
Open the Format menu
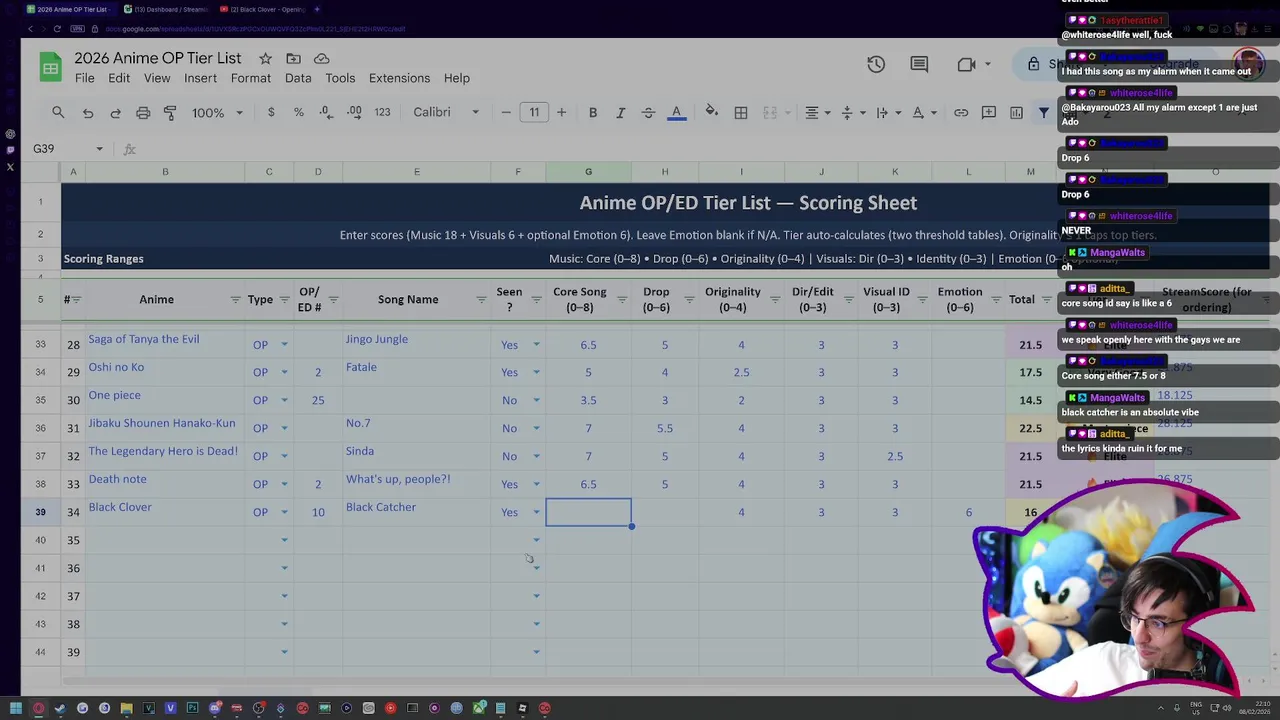251,78
